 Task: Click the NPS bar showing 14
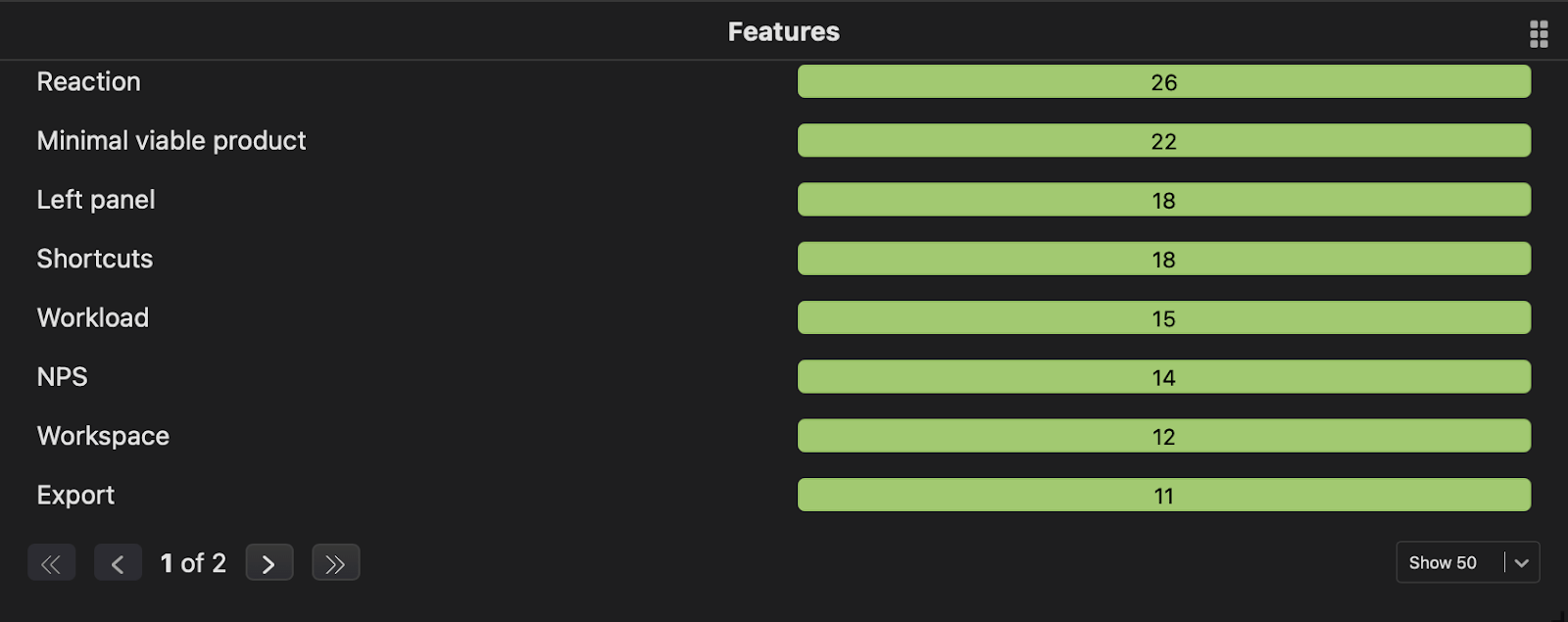[x=1163, y=376]
